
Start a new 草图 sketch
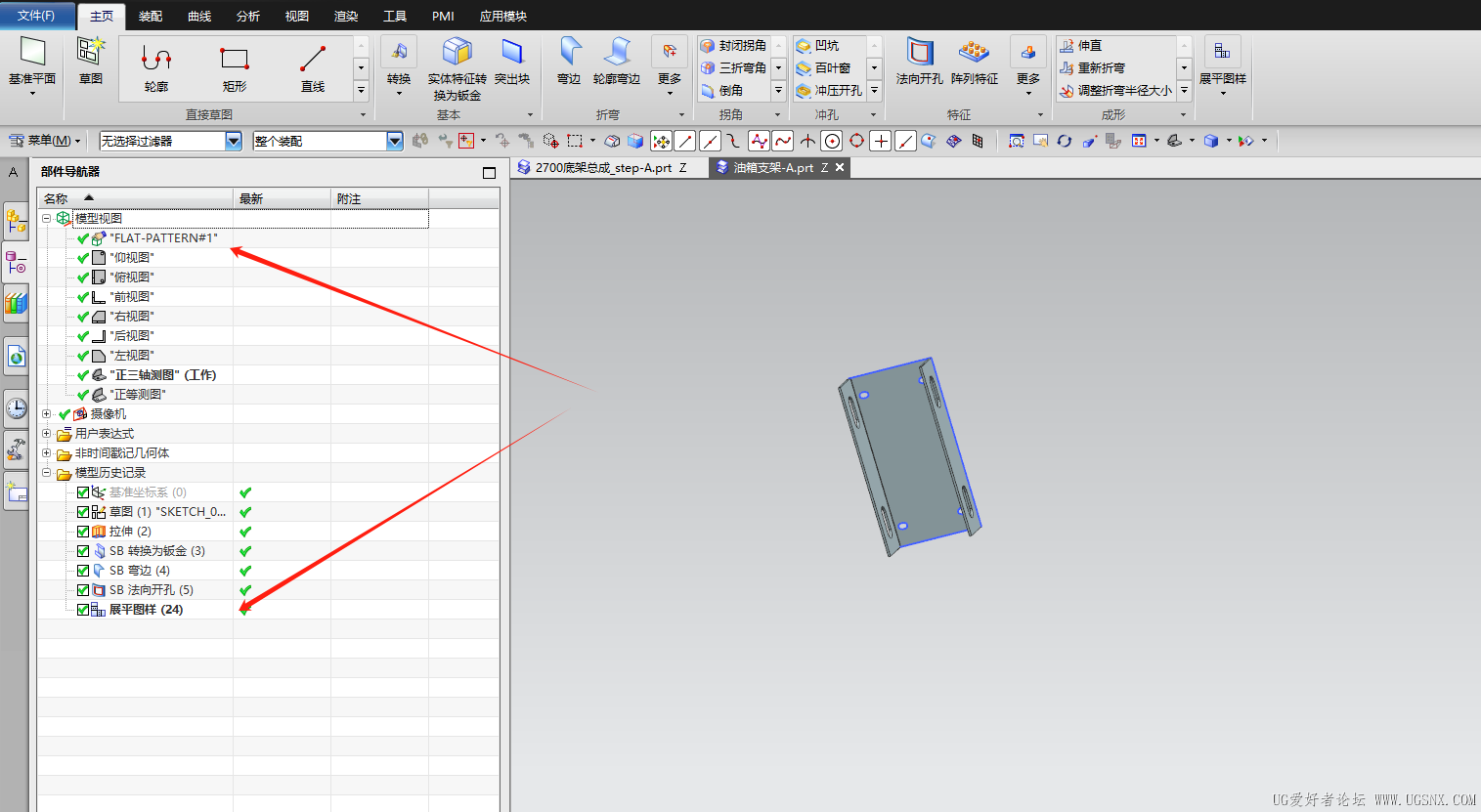91,61
